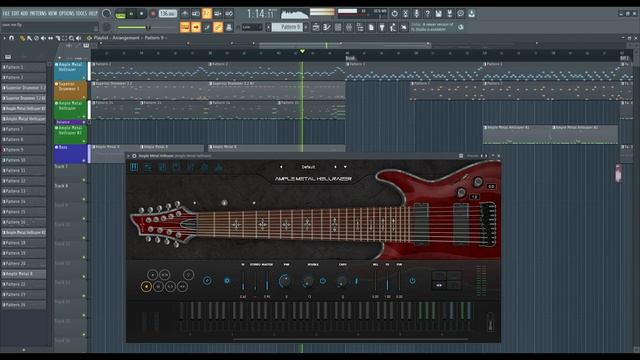Viewport: 640px width, 360px height.
Task: Toggle loop recording
Action: (x=229, y=13)
